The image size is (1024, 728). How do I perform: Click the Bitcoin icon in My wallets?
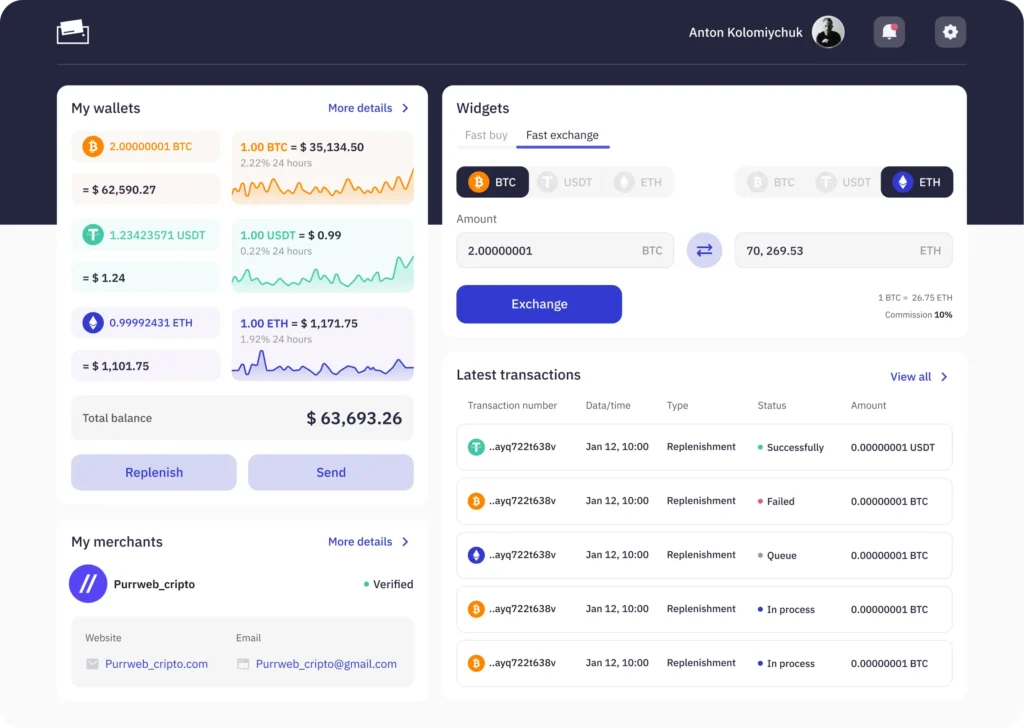point(93,146)
